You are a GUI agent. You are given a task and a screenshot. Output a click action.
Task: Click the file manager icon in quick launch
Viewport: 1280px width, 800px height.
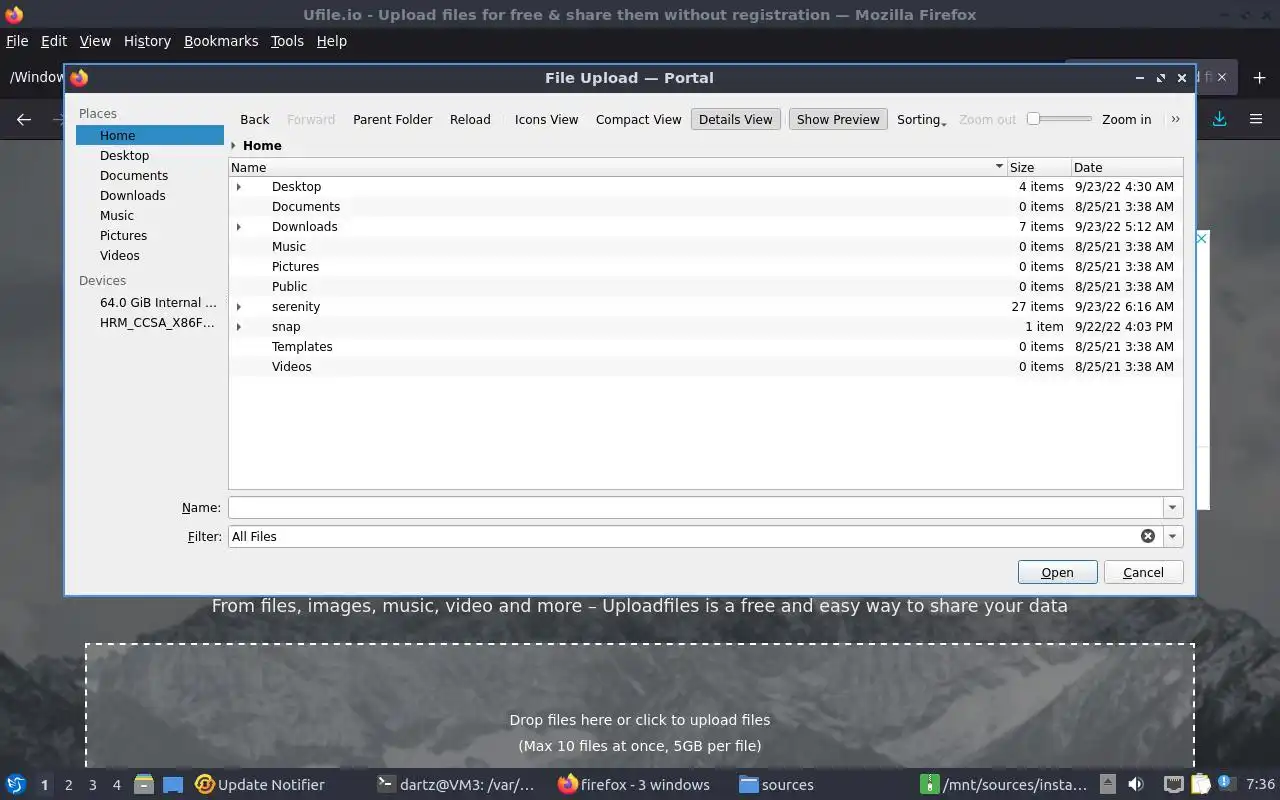[x=143, y=784]
